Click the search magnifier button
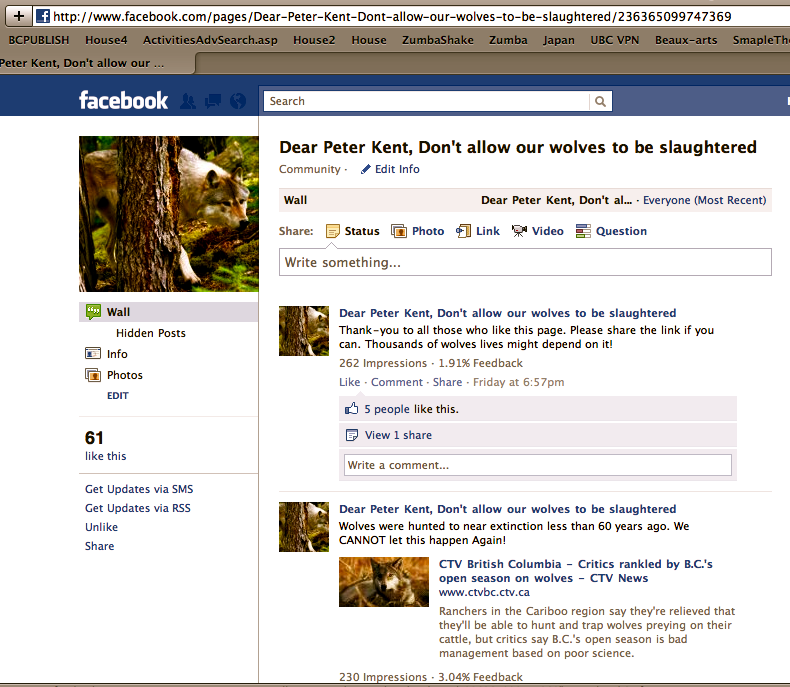The image size is (790, 687). point(600,101)
